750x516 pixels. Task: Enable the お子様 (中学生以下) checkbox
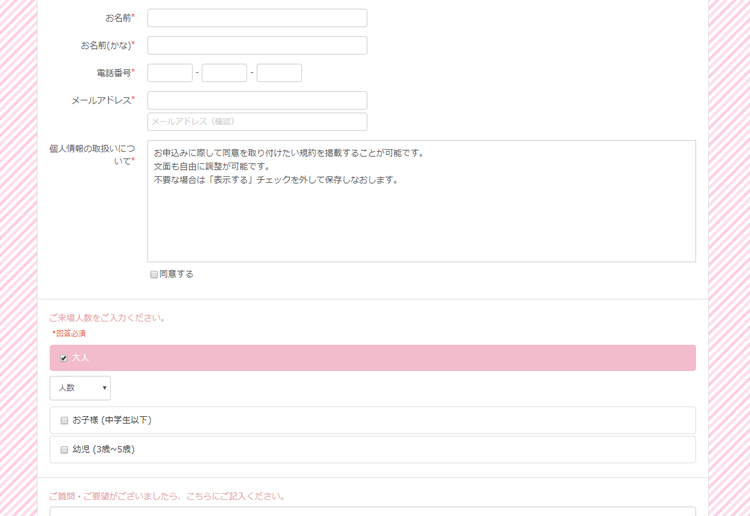coord(64,421)
